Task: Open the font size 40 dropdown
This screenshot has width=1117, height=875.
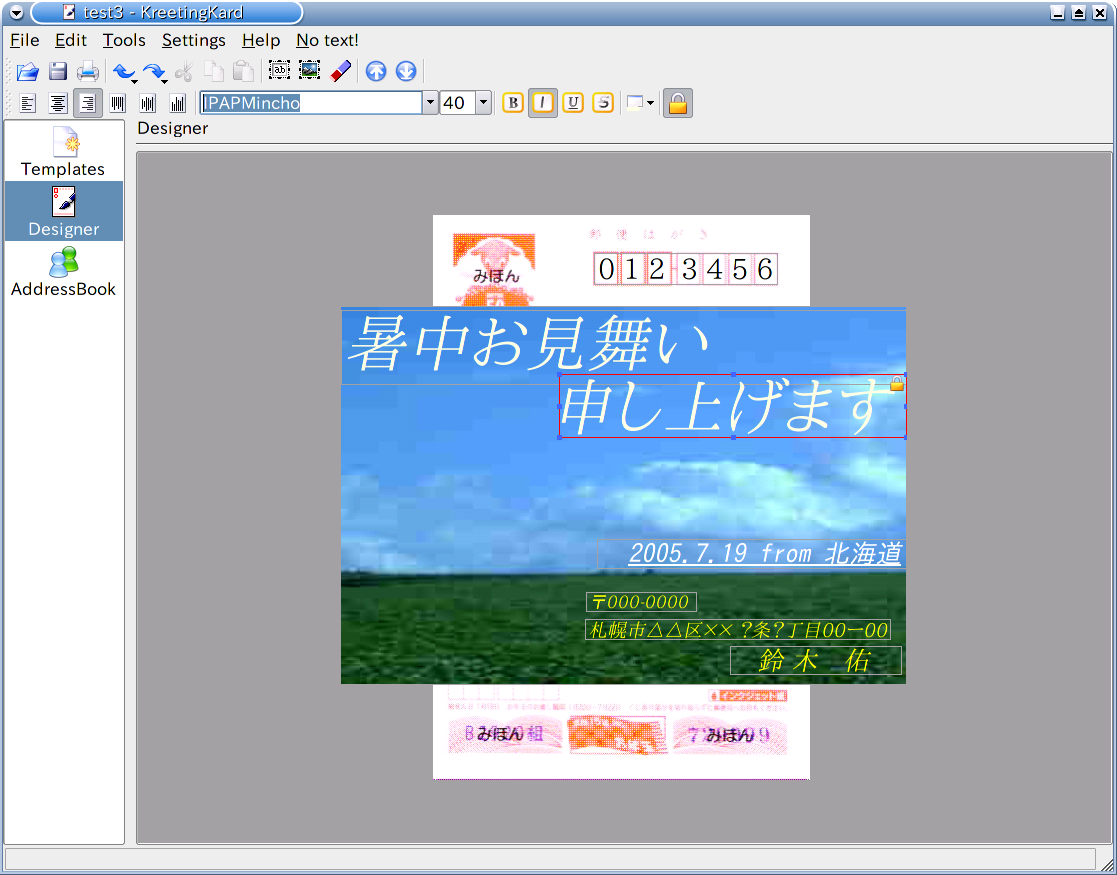Action: [x=483, y=103]
